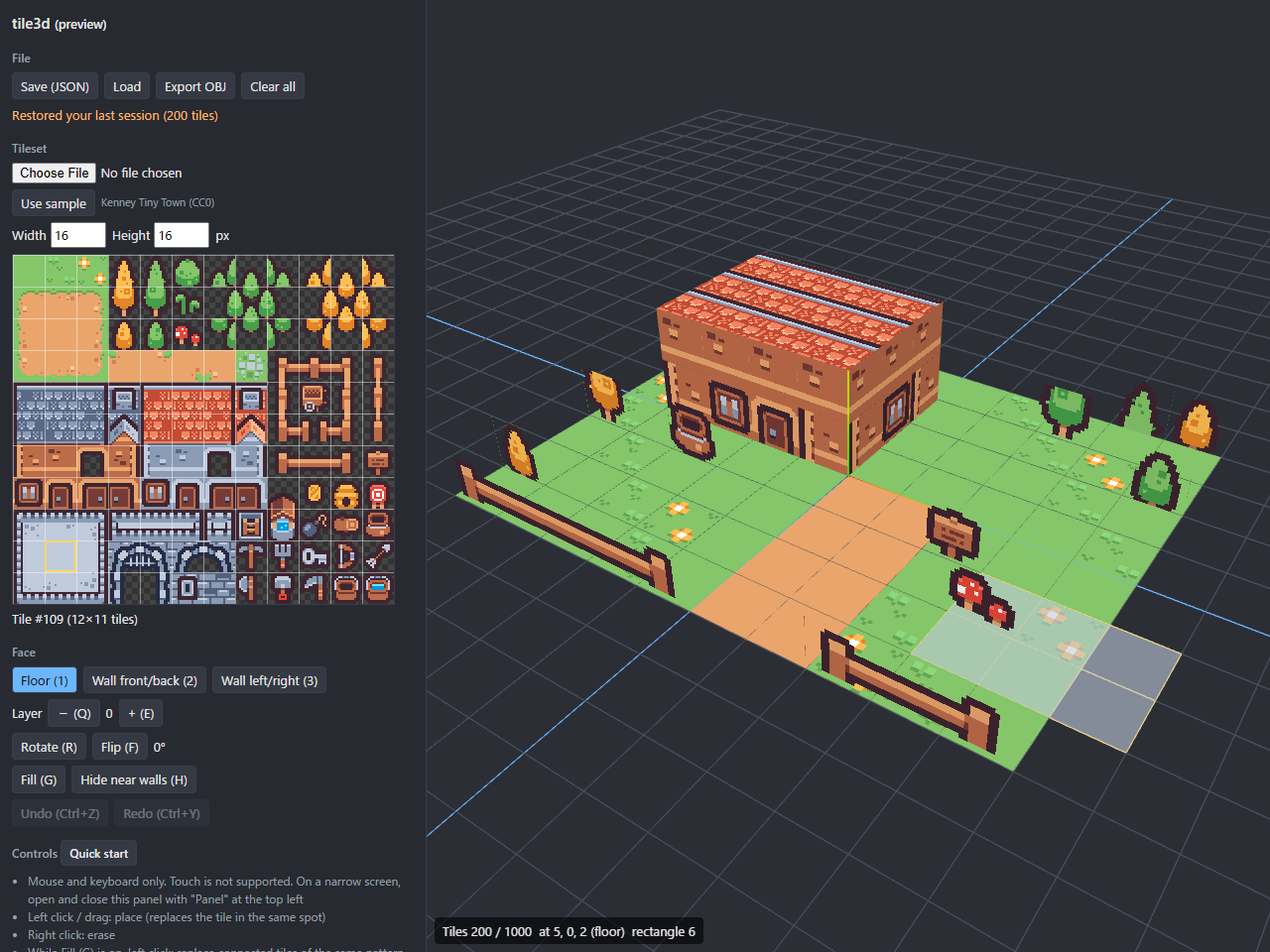Click Choose File for tileset
1270x952 pixels.
coord(54,173)
